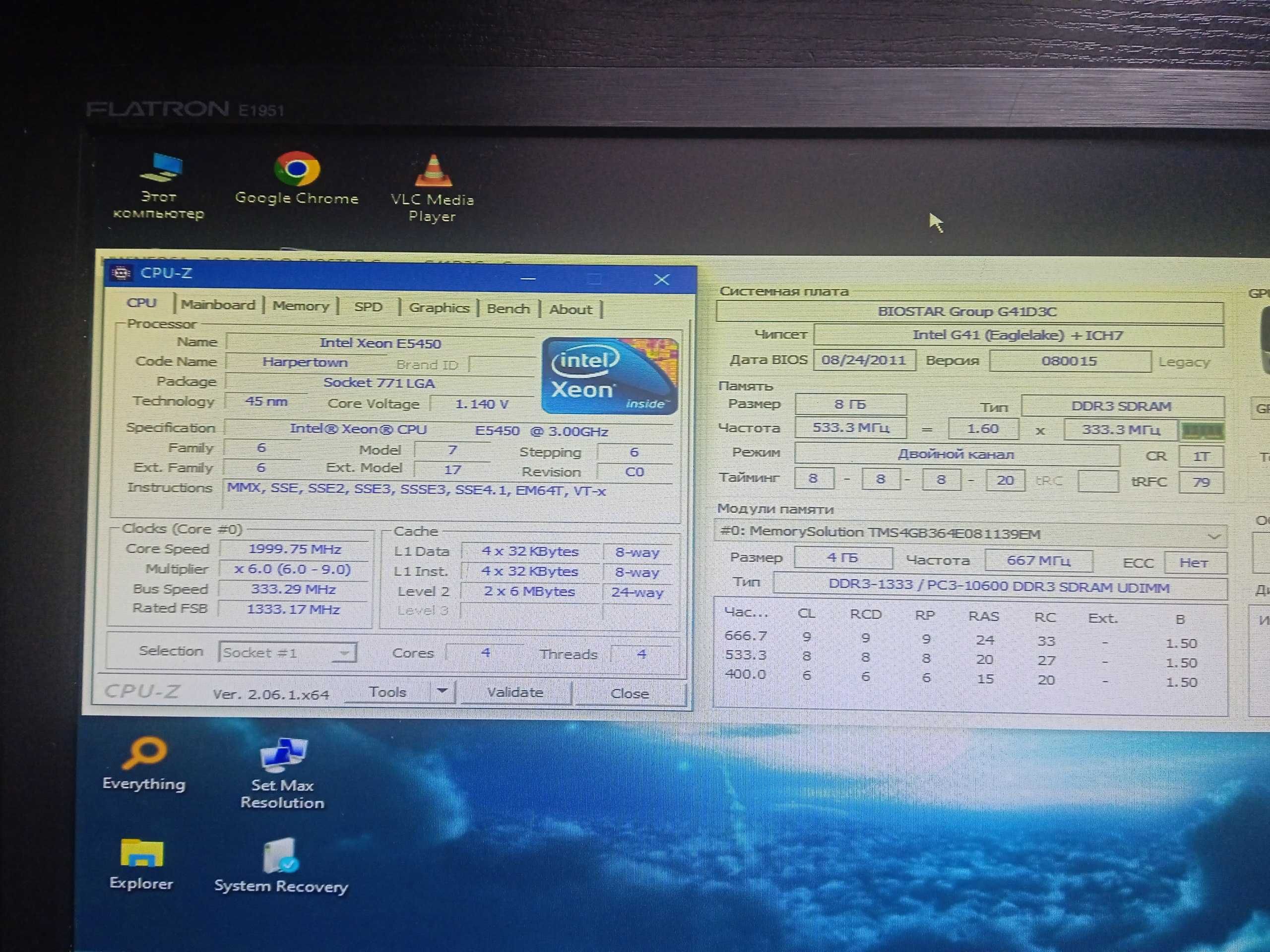The image size is (1270, 952).
Task: Close the CPU-Z window with X
Action: [x=661, y=280]
